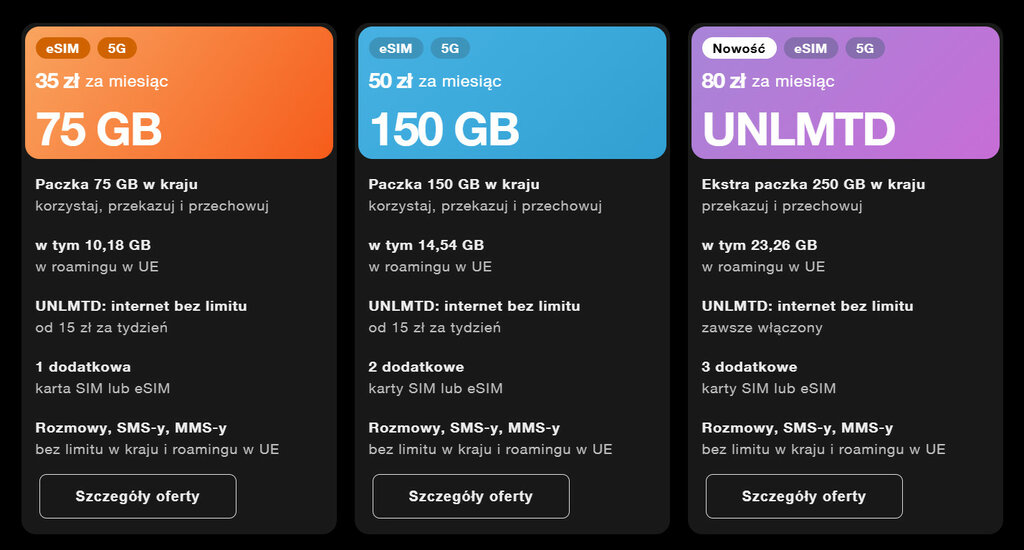
Task: Click the 35 zł za miesiąc price
Action: point(101,81)
